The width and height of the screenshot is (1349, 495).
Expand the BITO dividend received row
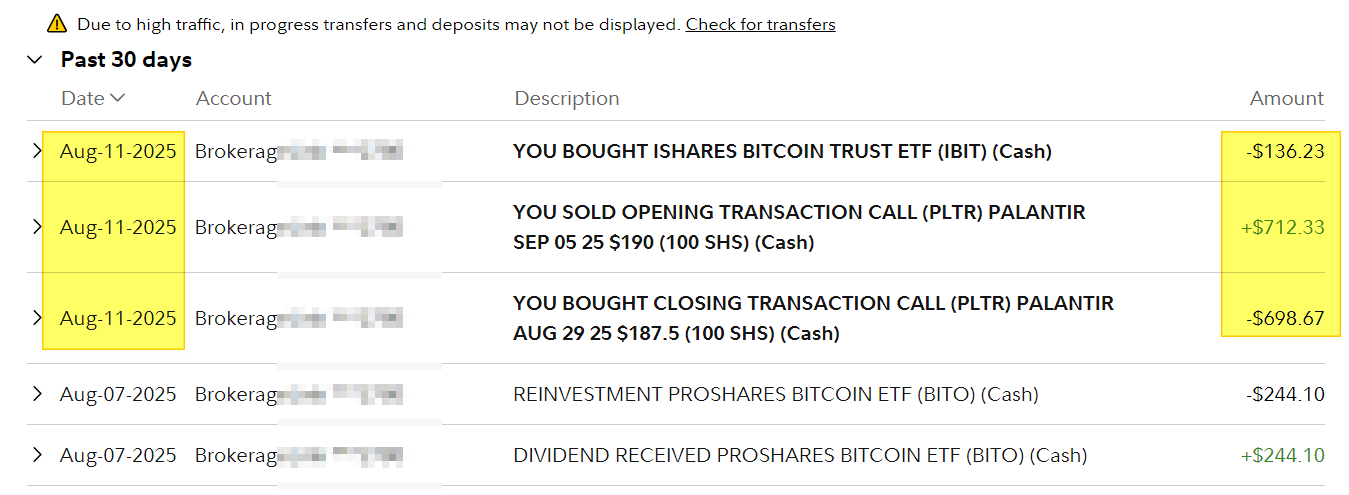coord(38,455)
